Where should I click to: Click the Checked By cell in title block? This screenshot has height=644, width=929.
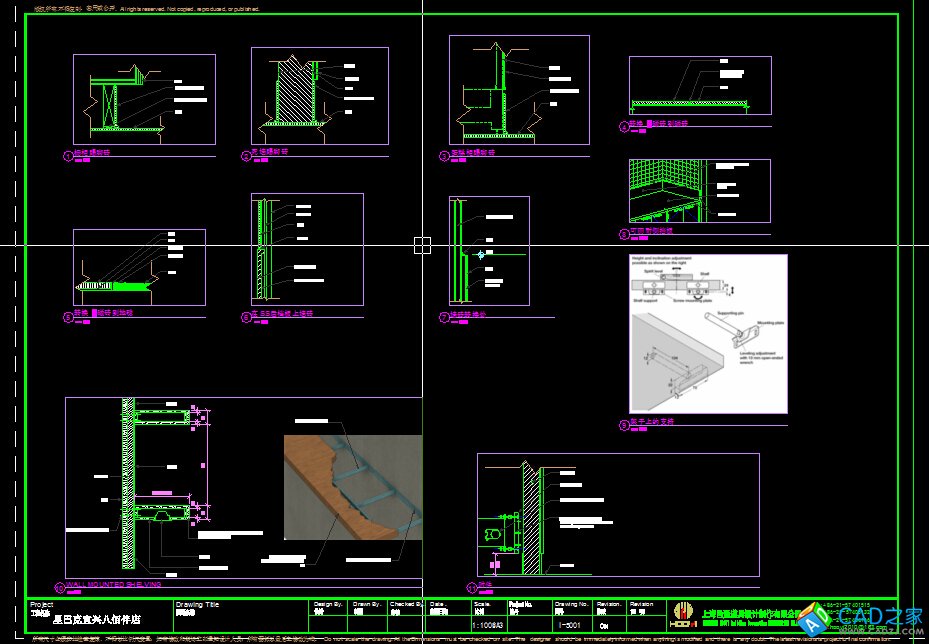coord(406,612)
